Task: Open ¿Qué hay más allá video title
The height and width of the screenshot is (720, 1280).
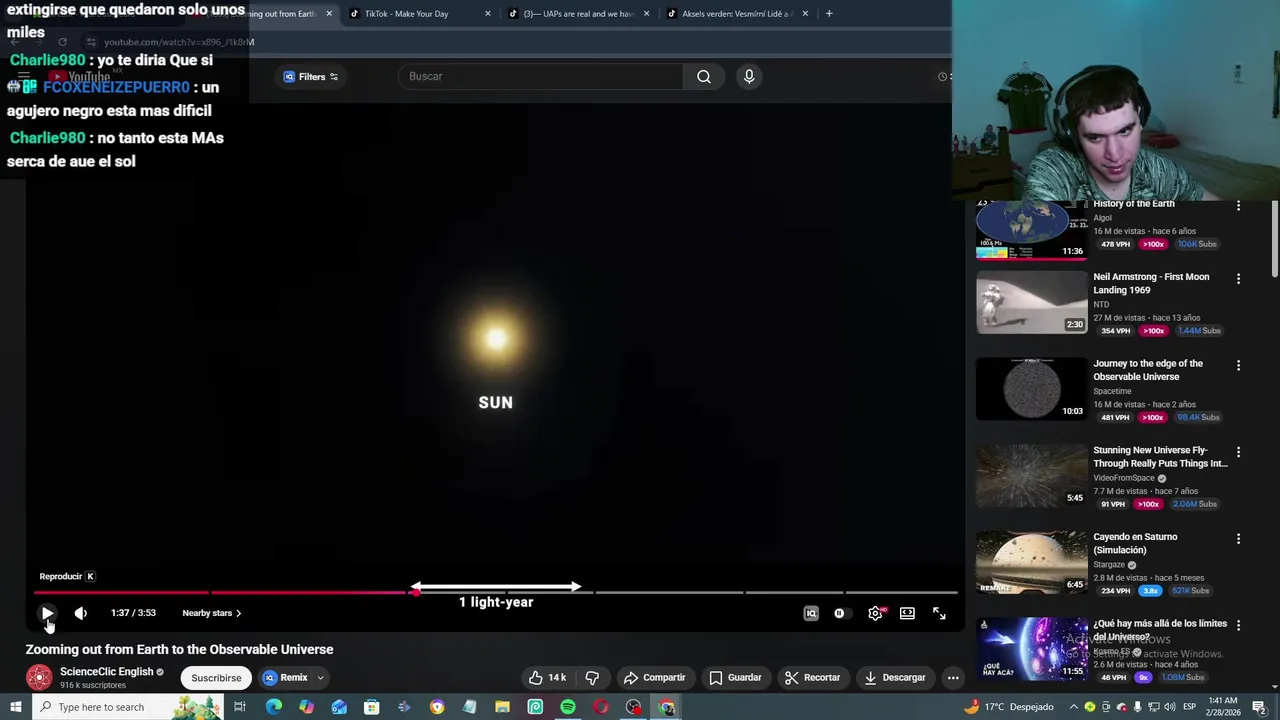Action: pos(1160,630)
